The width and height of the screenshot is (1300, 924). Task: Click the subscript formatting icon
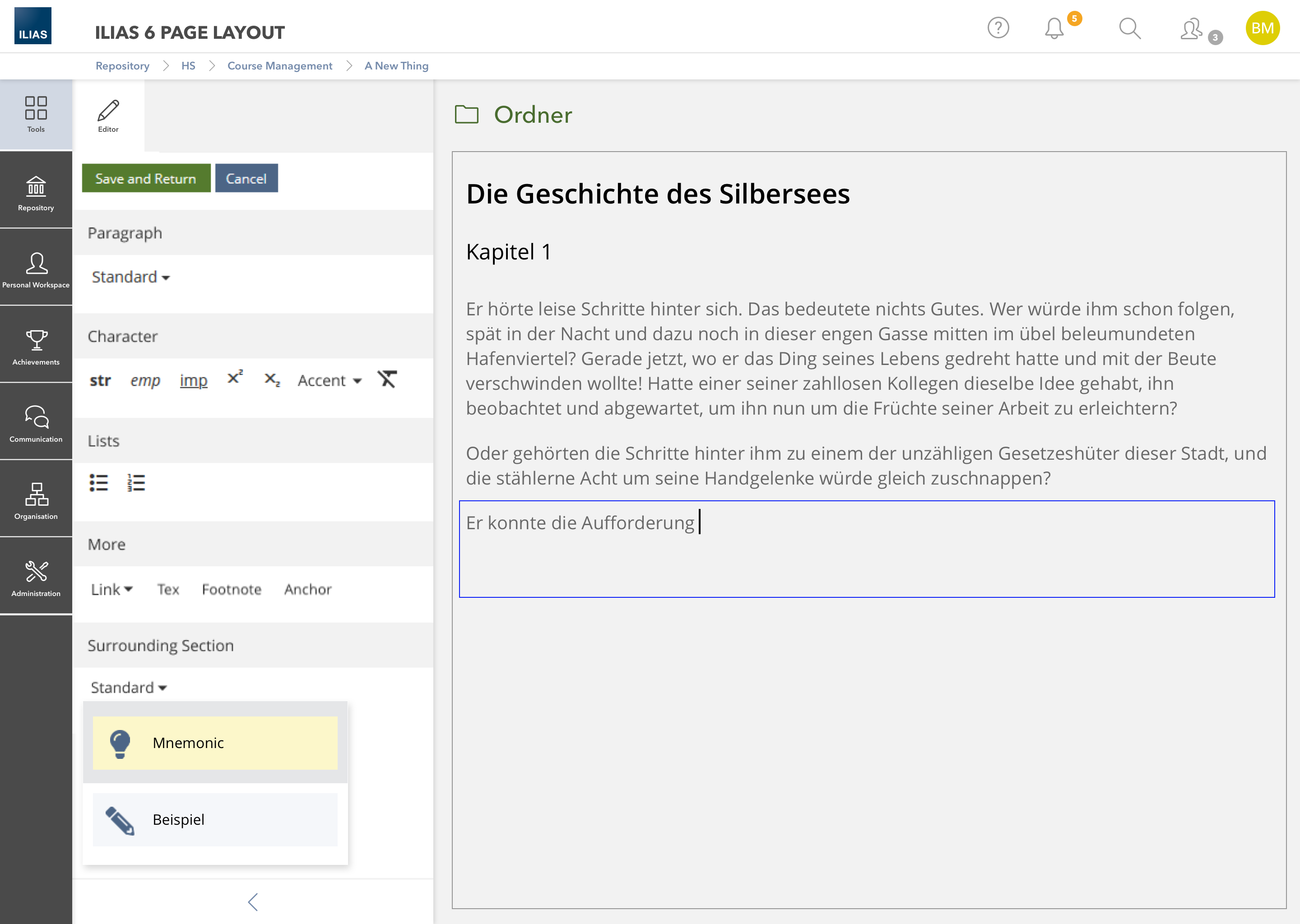(x=272, y=380)
